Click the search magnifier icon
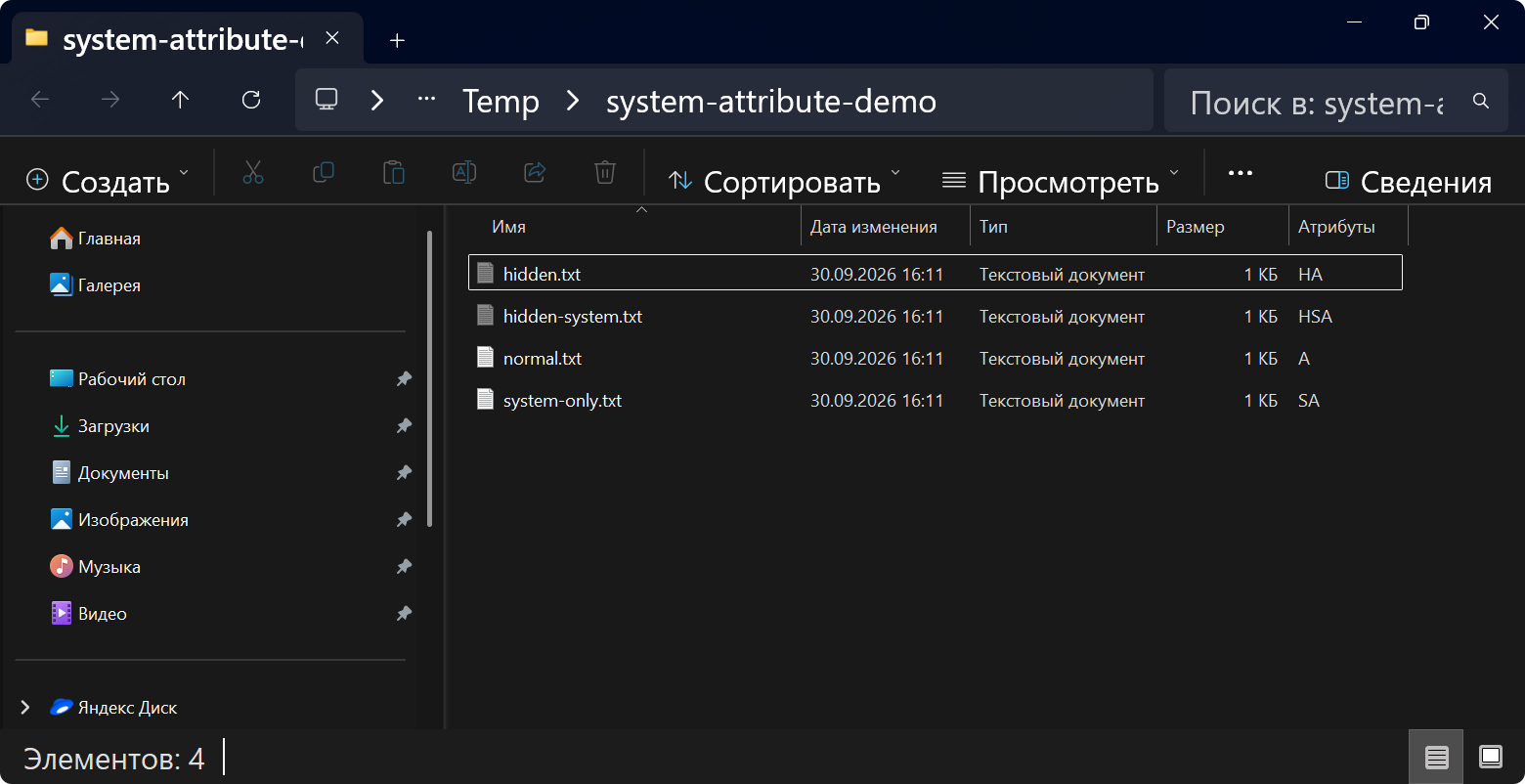The width and height of the screenshot is (1525, 784). pos(1481,101)
